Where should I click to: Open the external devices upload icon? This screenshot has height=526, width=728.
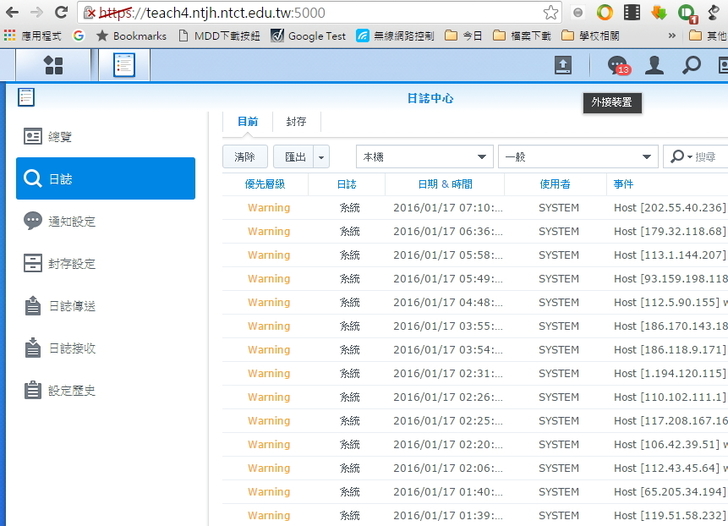[x=563, y=65]
